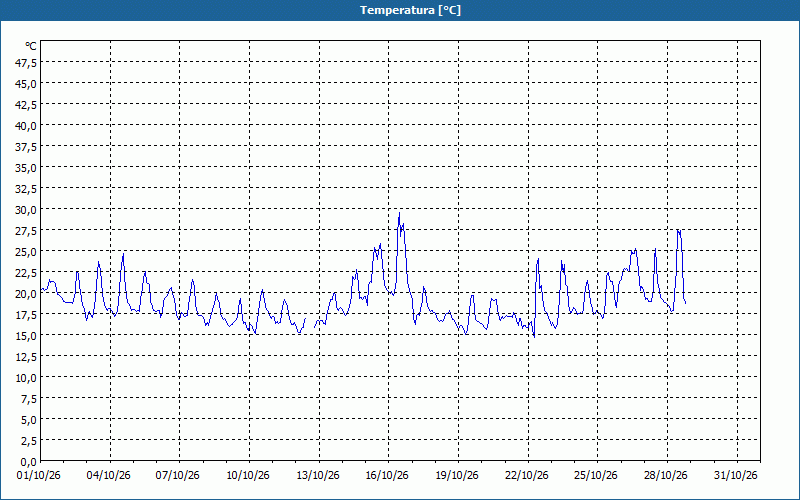800x500 pixels.
Task: Click the 42,5 y-axis label
Action: coord(27,105)
